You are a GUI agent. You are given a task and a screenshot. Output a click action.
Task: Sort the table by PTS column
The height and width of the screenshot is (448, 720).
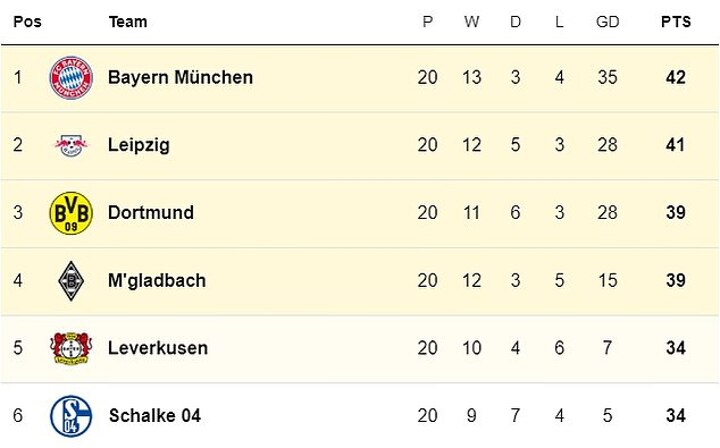(676, 21)
